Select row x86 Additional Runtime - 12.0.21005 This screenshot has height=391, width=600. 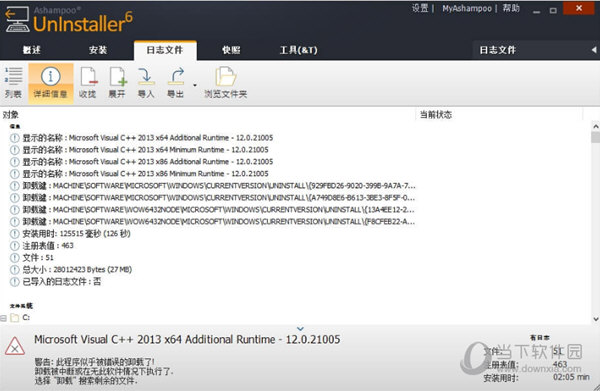[x=148, y=161]
